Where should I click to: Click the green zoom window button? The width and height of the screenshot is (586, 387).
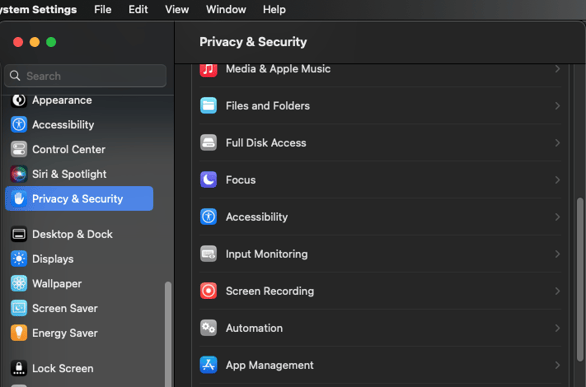[51, 42]
